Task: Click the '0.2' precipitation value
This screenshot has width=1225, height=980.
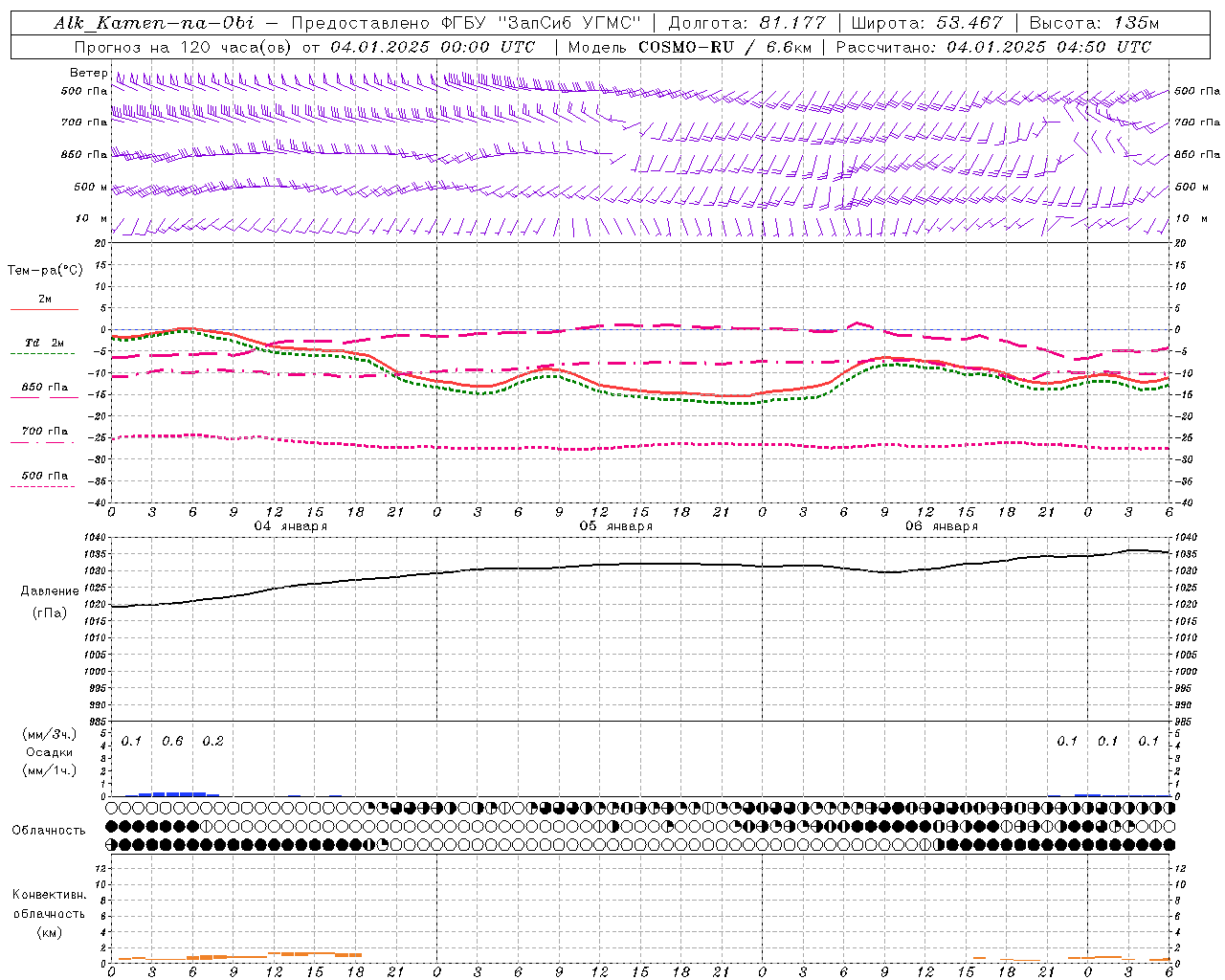Action: pos(212,741)
